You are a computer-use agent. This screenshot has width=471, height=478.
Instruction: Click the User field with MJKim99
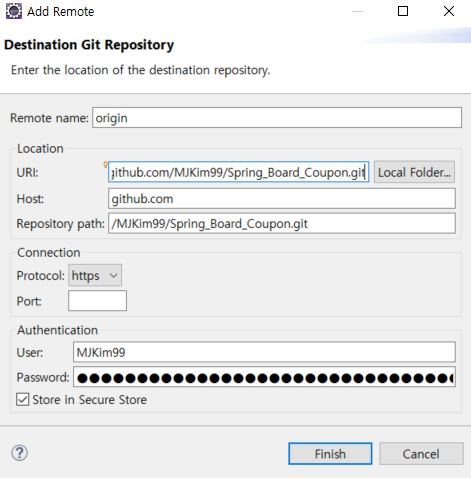[x=264, y=352]
